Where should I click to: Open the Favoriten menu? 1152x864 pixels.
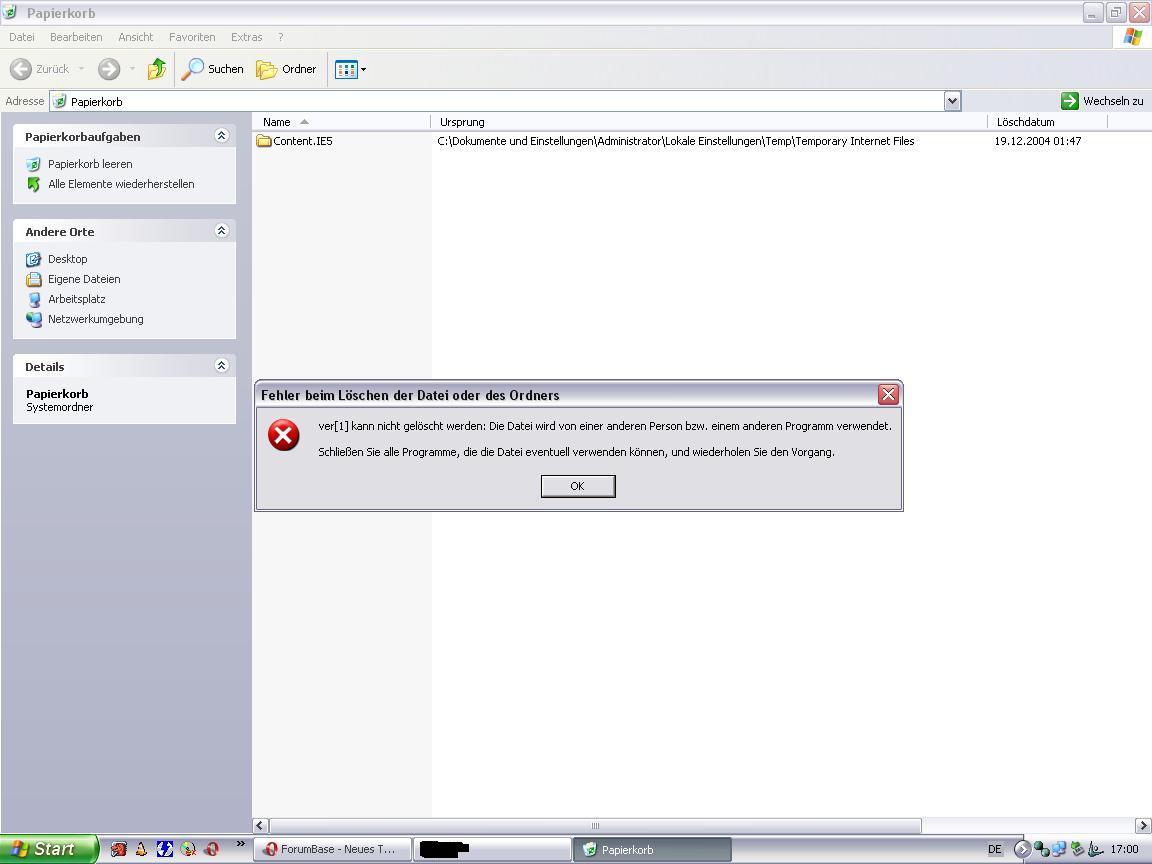coord(192,37)
